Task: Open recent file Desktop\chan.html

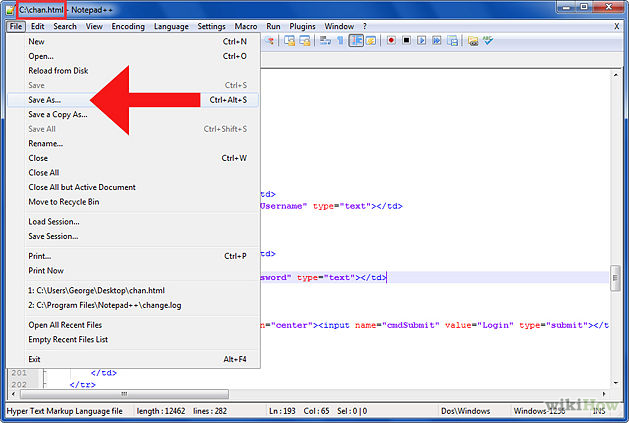Action: pos(133,291)
